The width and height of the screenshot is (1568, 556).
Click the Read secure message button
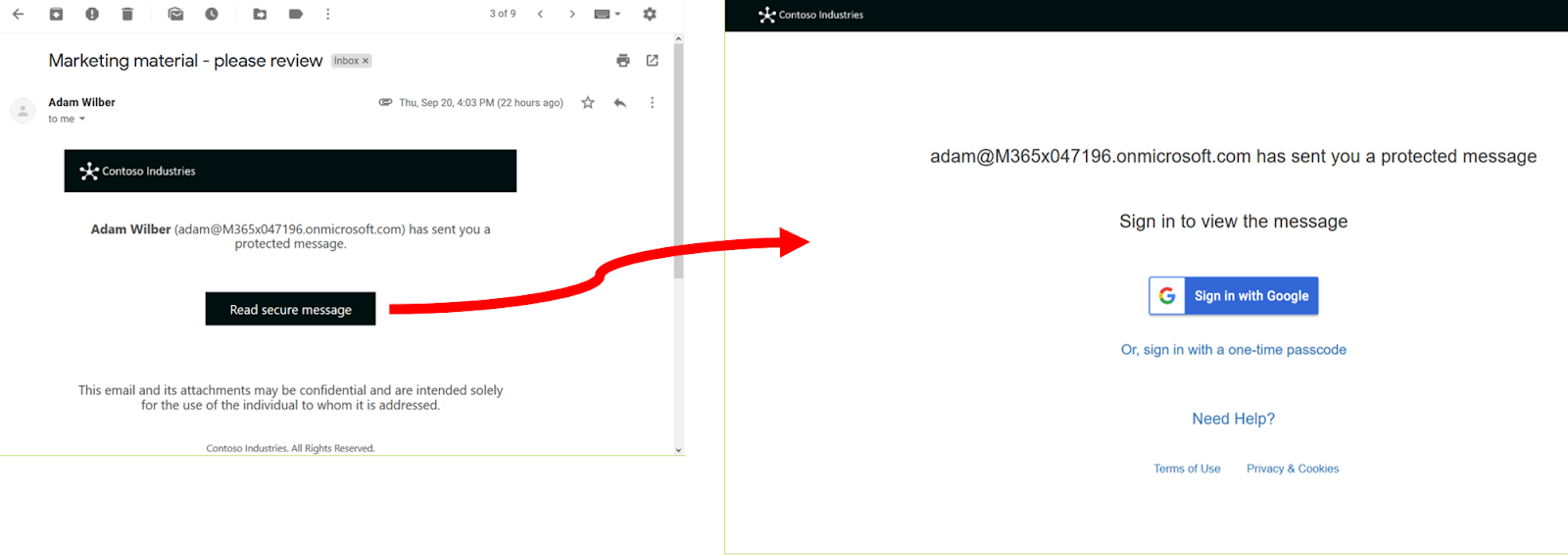[x=290, y=309]
